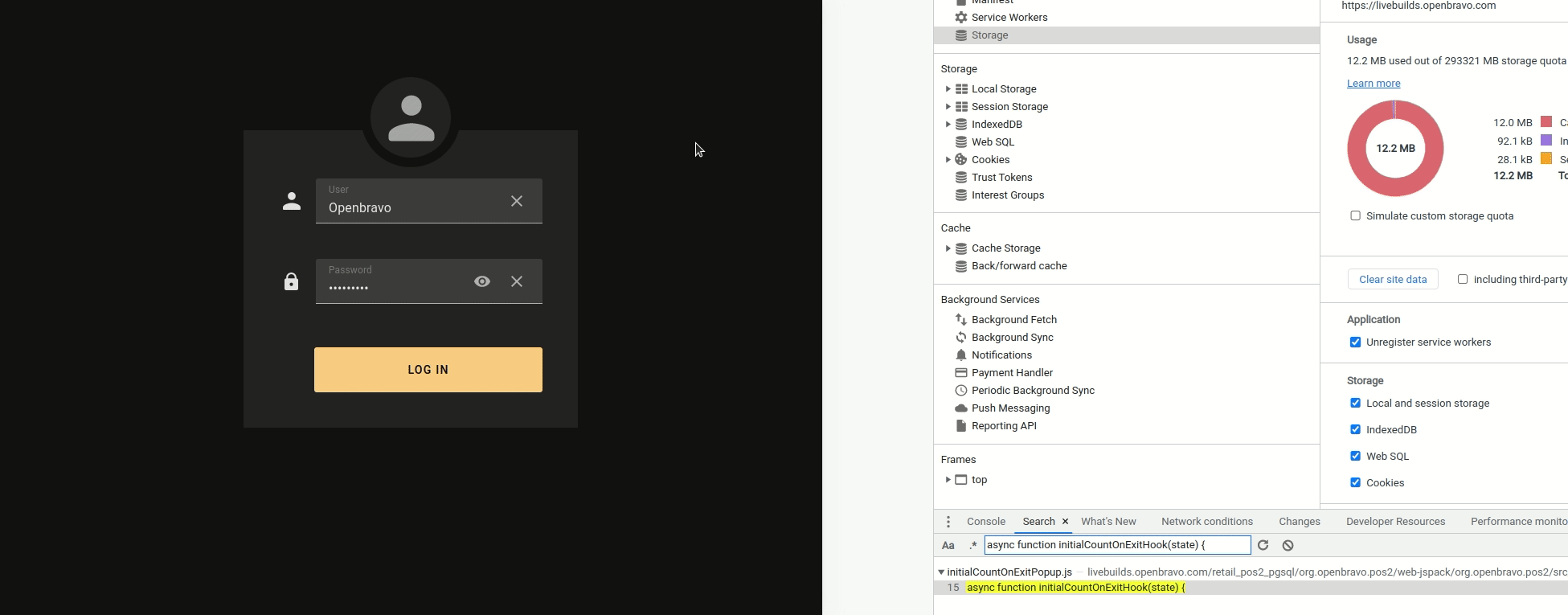Click the clear search results icon

pos(1288,545)
